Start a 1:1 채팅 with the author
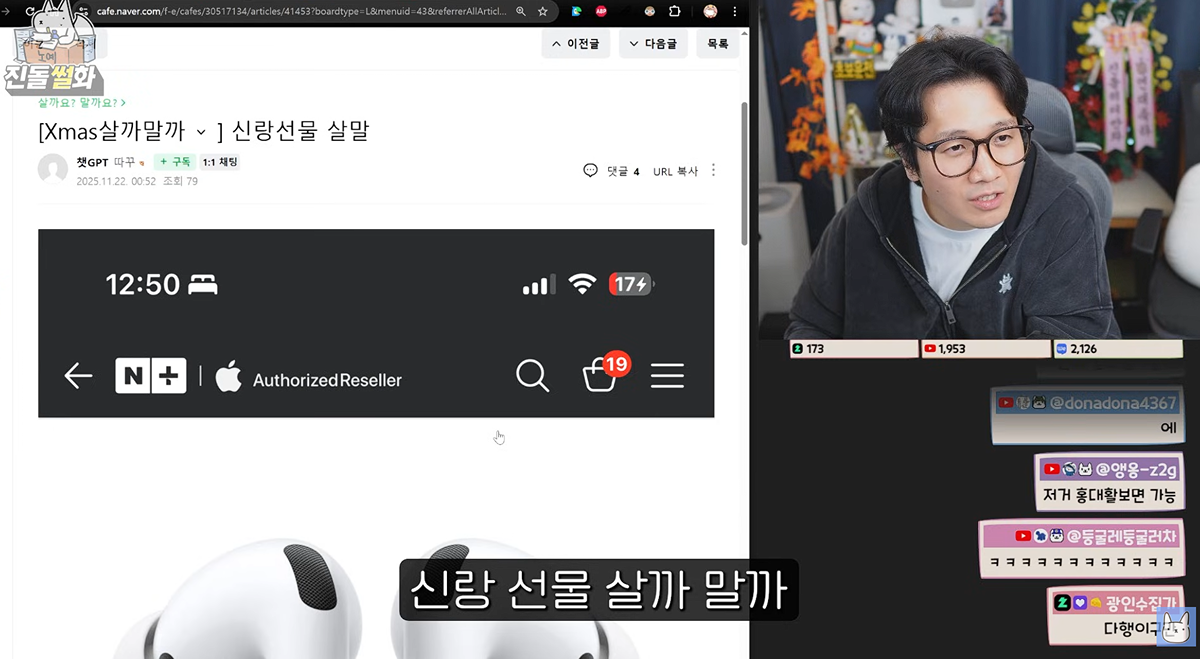The height and width of the screenshot is (659, 1200). pos(219,162)
